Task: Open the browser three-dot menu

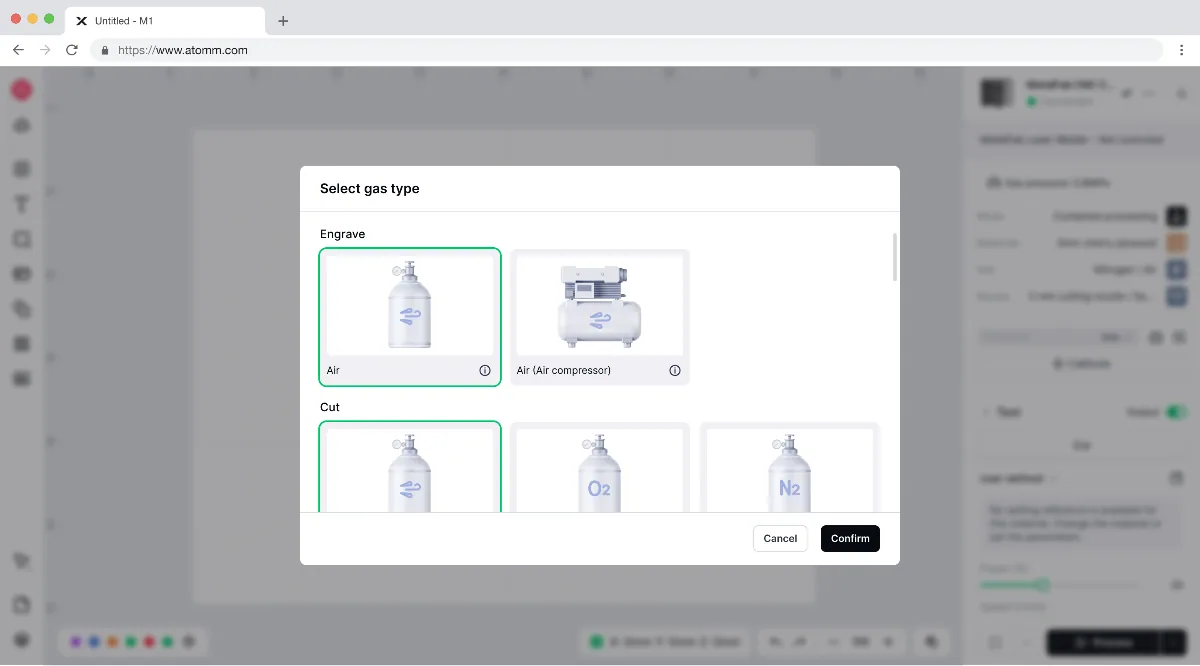Action: [x=1181, y=49]
